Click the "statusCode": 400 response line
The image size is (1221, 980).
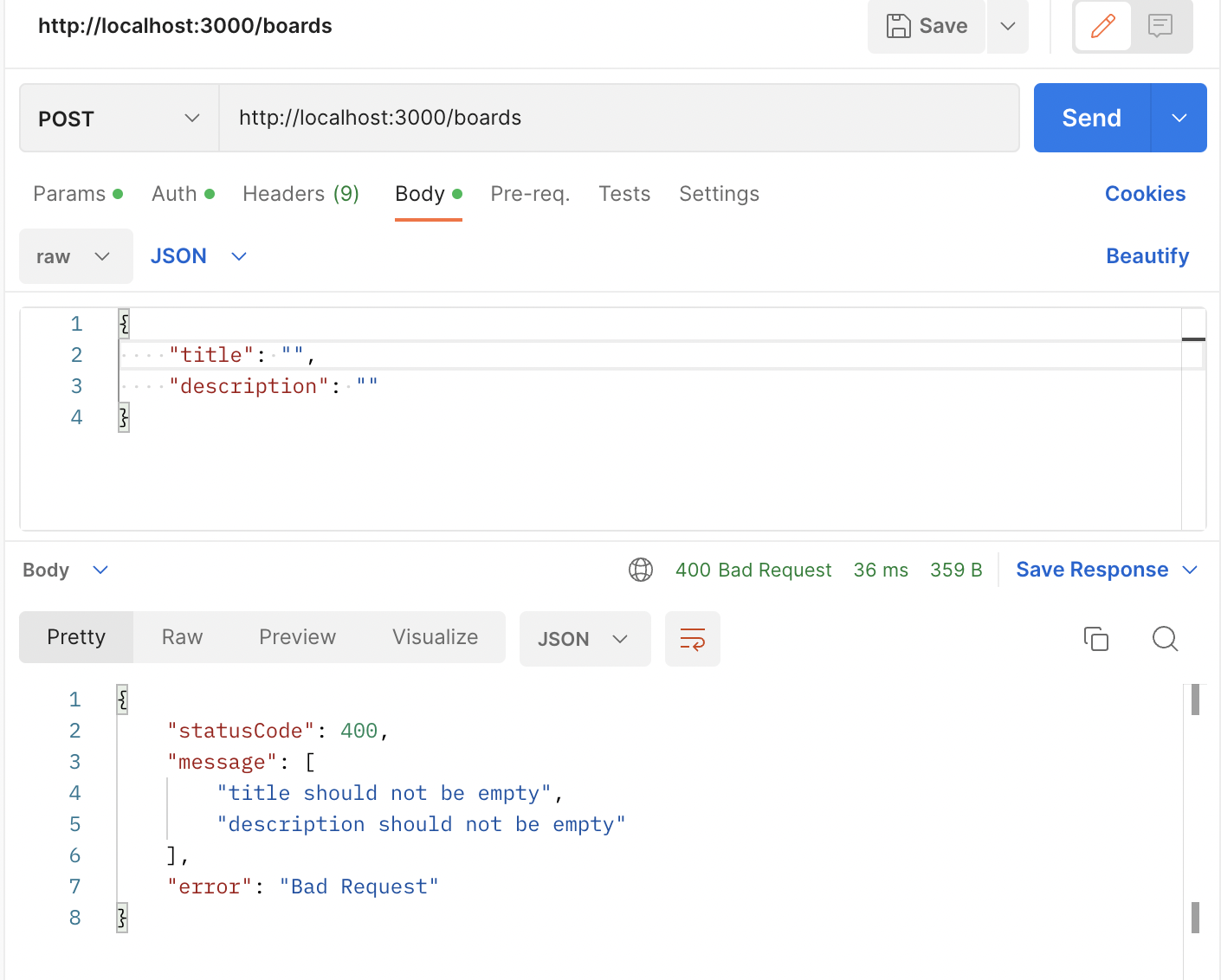(x=278, y=731)
